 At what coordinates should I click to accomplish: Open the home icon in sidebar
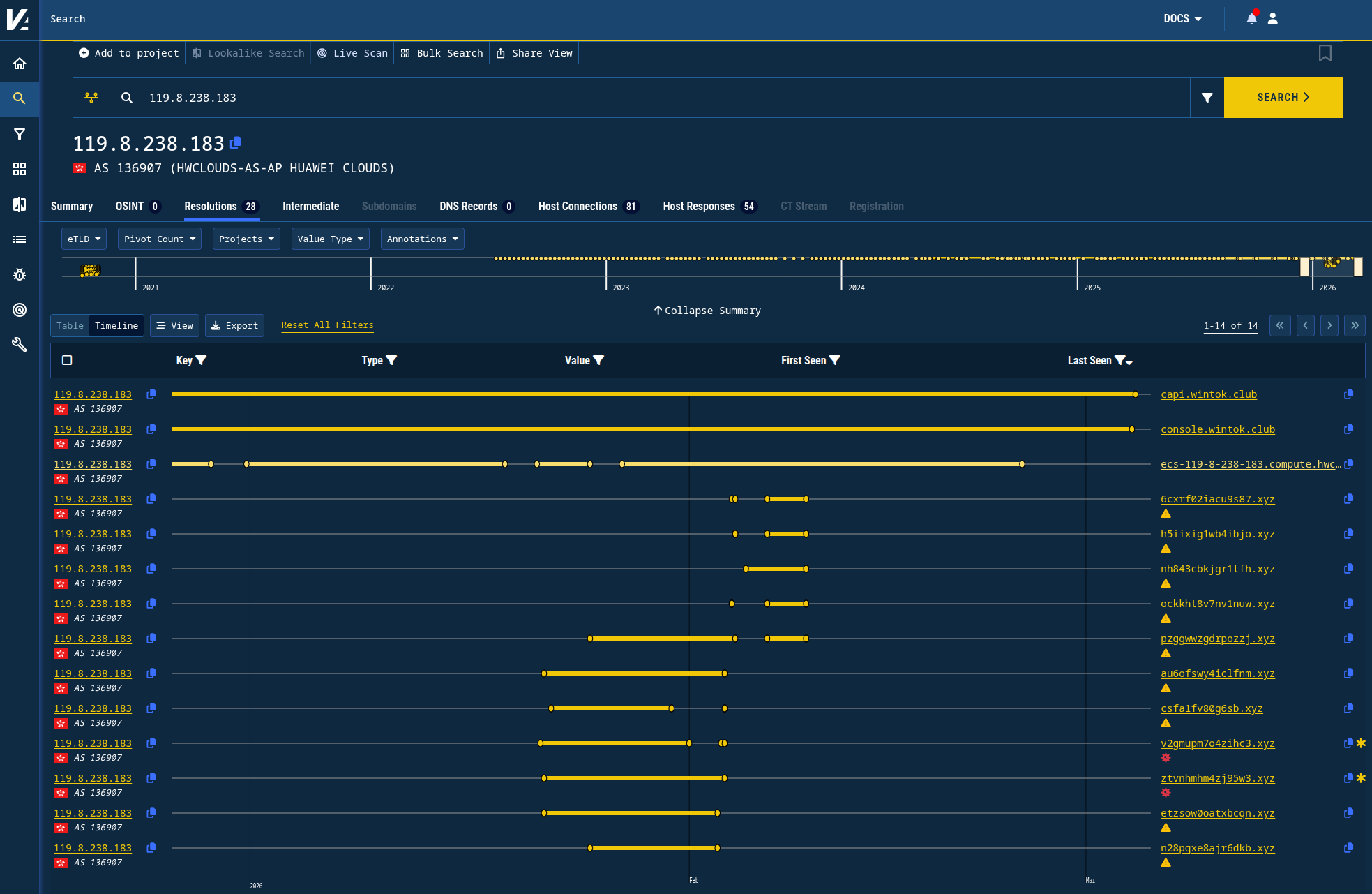point(20,64)
